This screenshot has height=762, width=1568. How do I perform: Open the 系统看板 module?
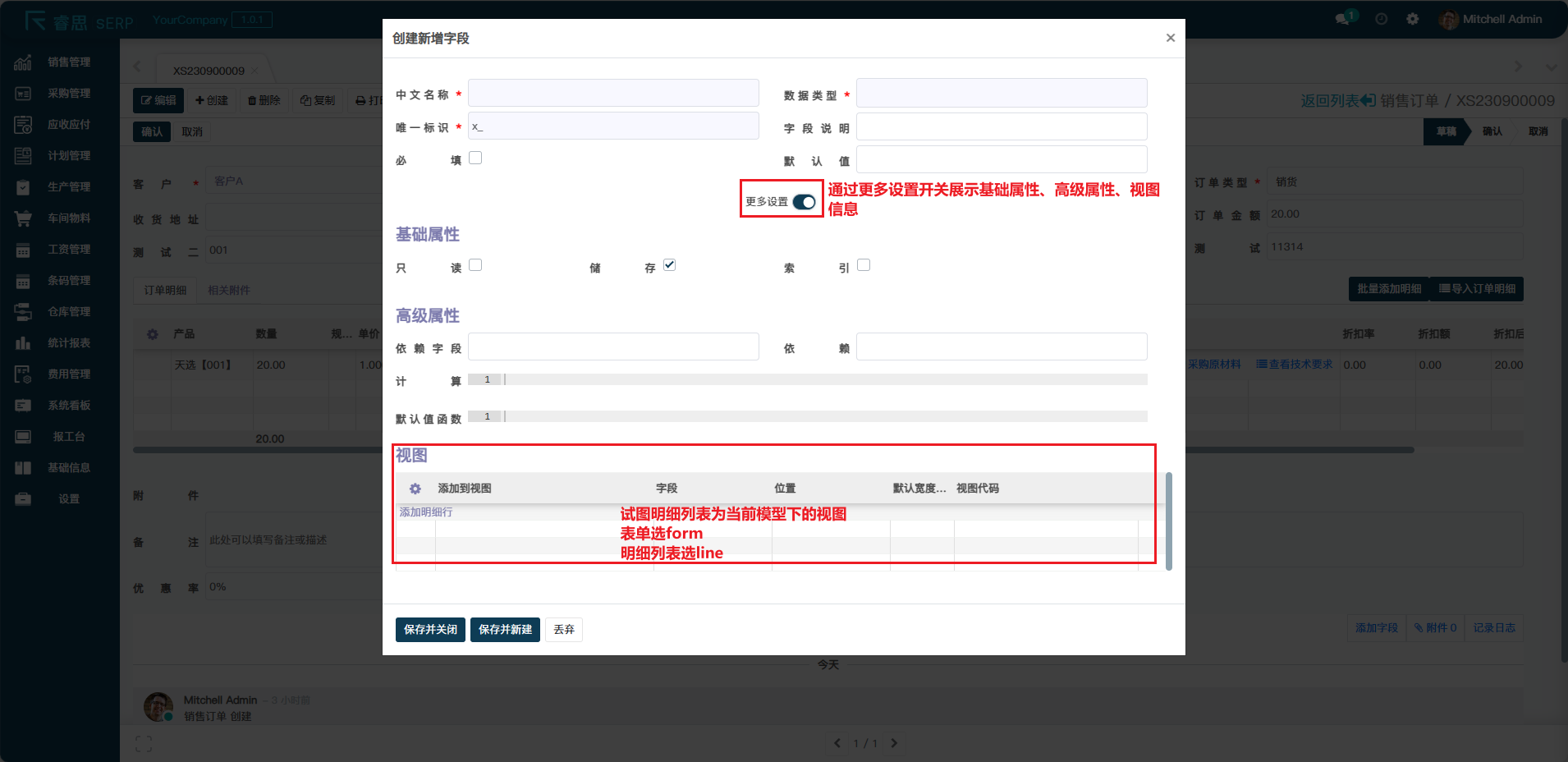coord(69,405)
